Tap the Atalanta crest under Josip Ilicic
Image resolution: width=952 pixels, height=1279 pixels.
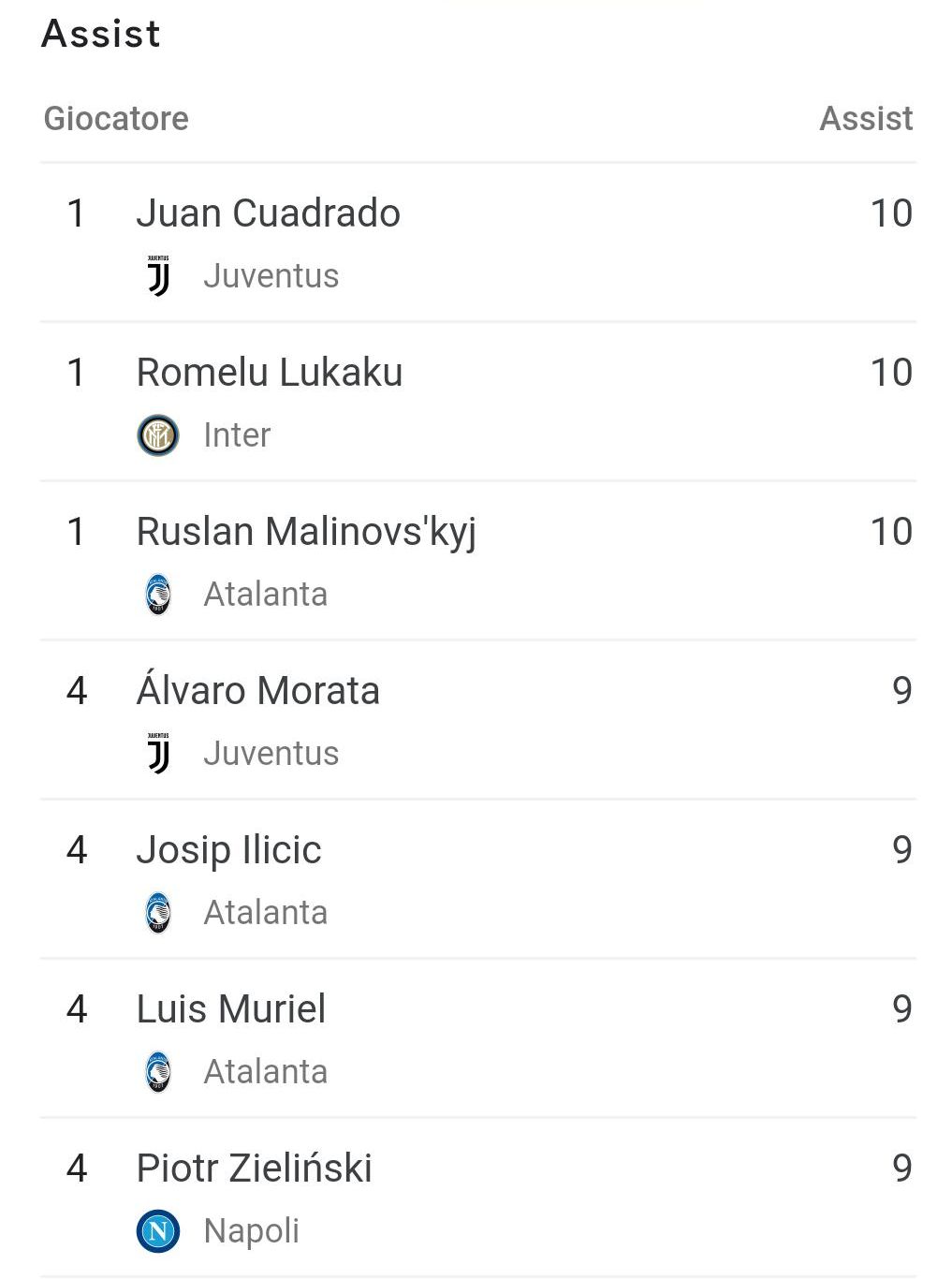(158, 913)
